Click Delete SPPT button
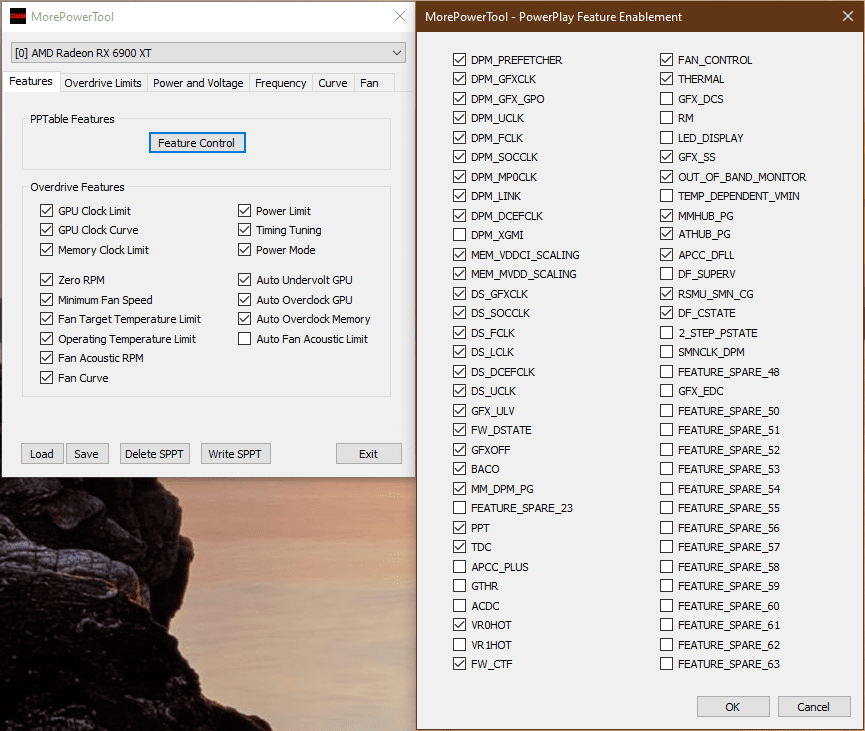This screenshot has height=731, width=865. [154, 454]
